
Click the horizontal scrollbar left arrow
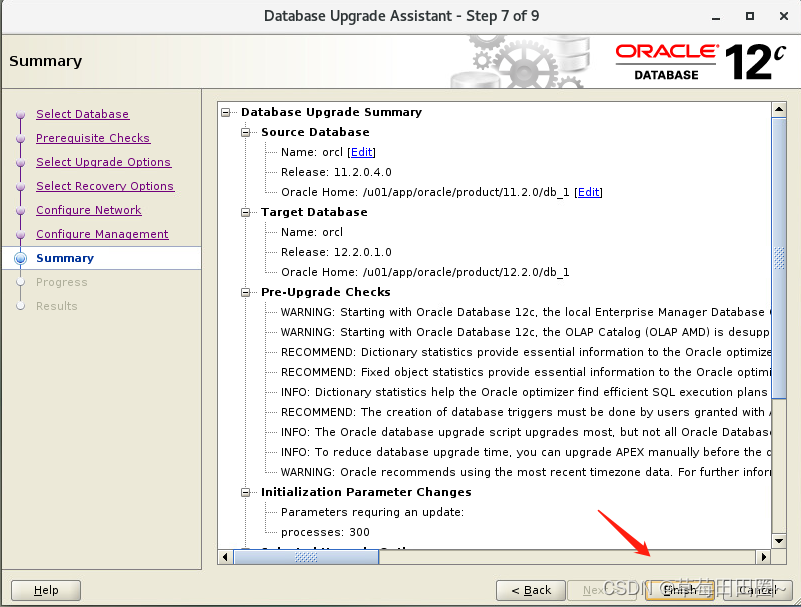225,557
